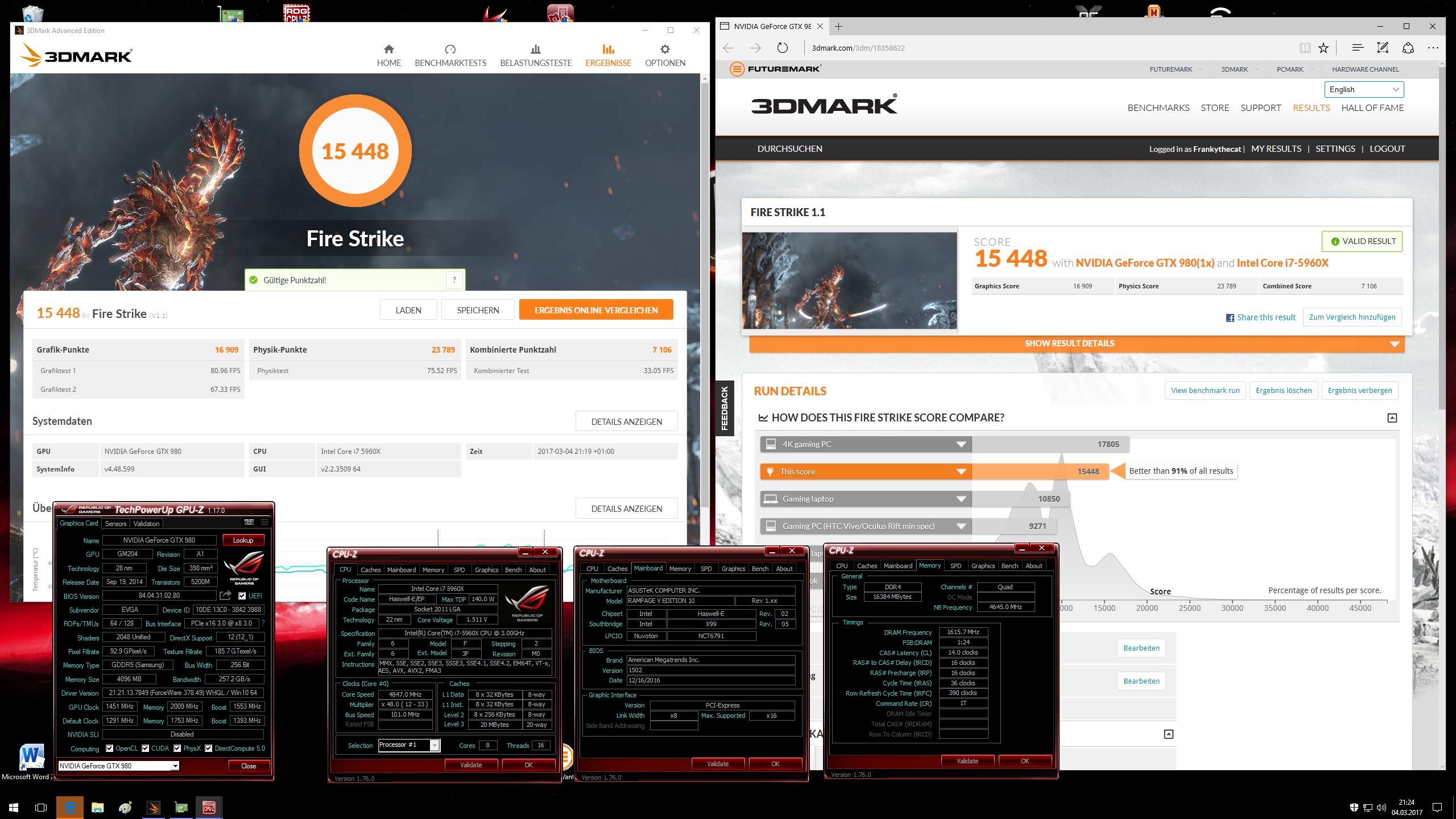The height and width of the screenshot is (819, 1456).
Task: Click FEEDBACK side tab on website
Action: 725,408
